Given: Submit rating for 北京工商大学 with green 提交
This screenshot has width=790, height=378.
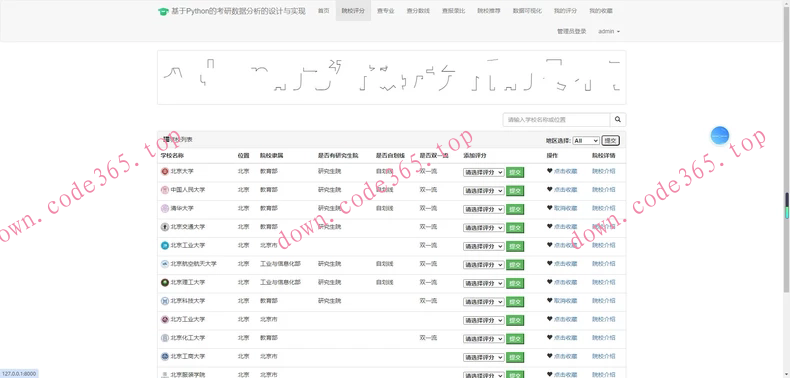Looking at the screenshot, I should [x=515, y=357].
